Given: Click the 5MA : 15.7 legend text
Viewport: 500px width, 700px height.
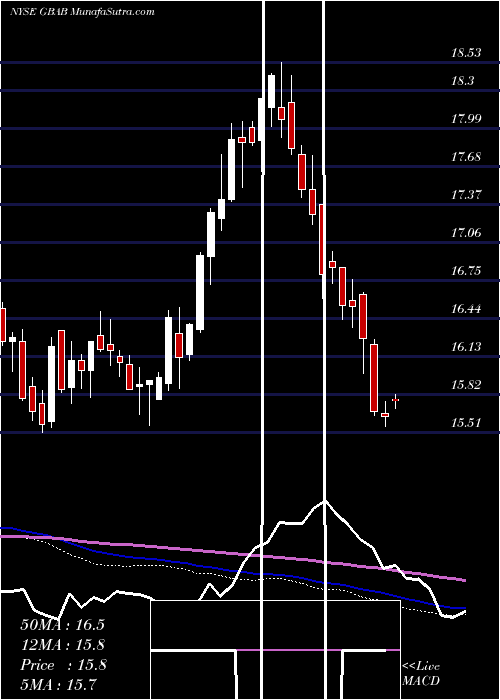Looking at the screenshot, I should (58, 684).
